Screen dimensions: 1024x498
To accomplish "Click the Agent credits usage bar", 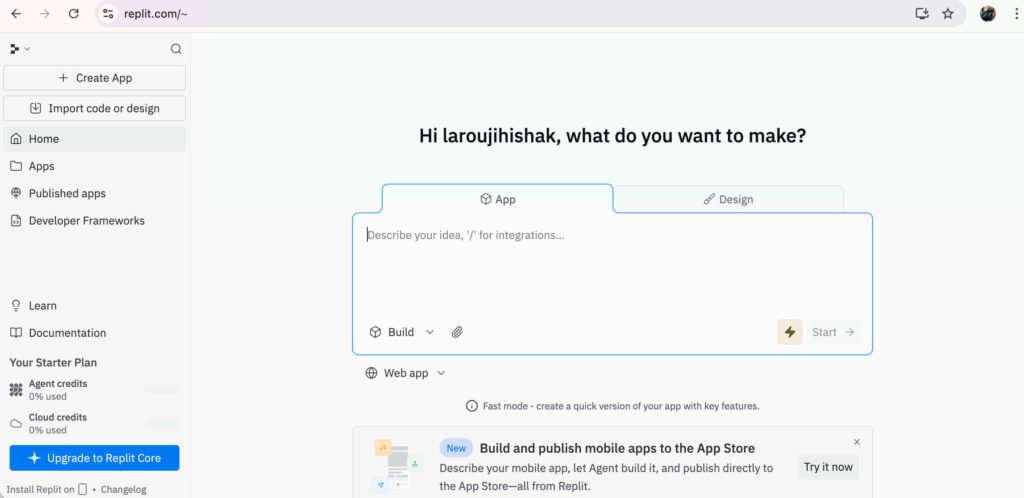I will (162, 390).
